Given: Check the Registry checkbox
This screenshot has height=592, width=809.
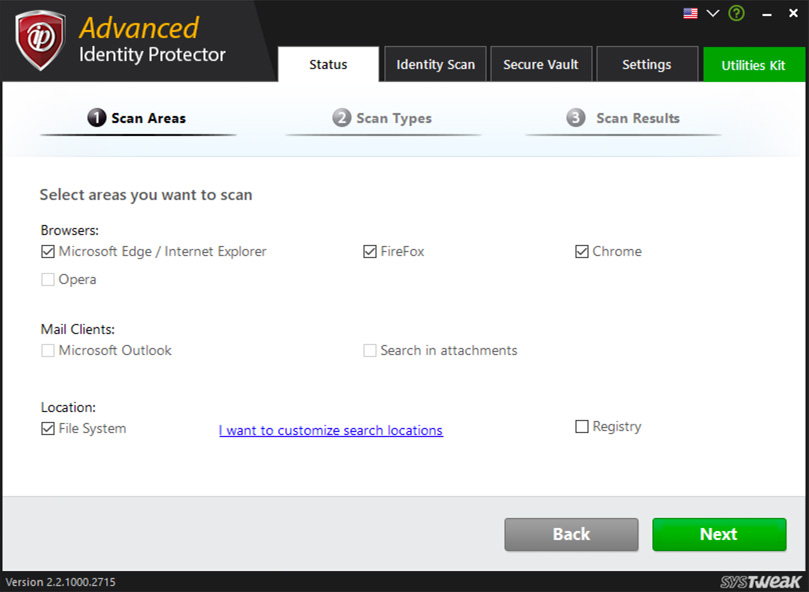Looking at the screenshot, I should (x=581, y=426).
